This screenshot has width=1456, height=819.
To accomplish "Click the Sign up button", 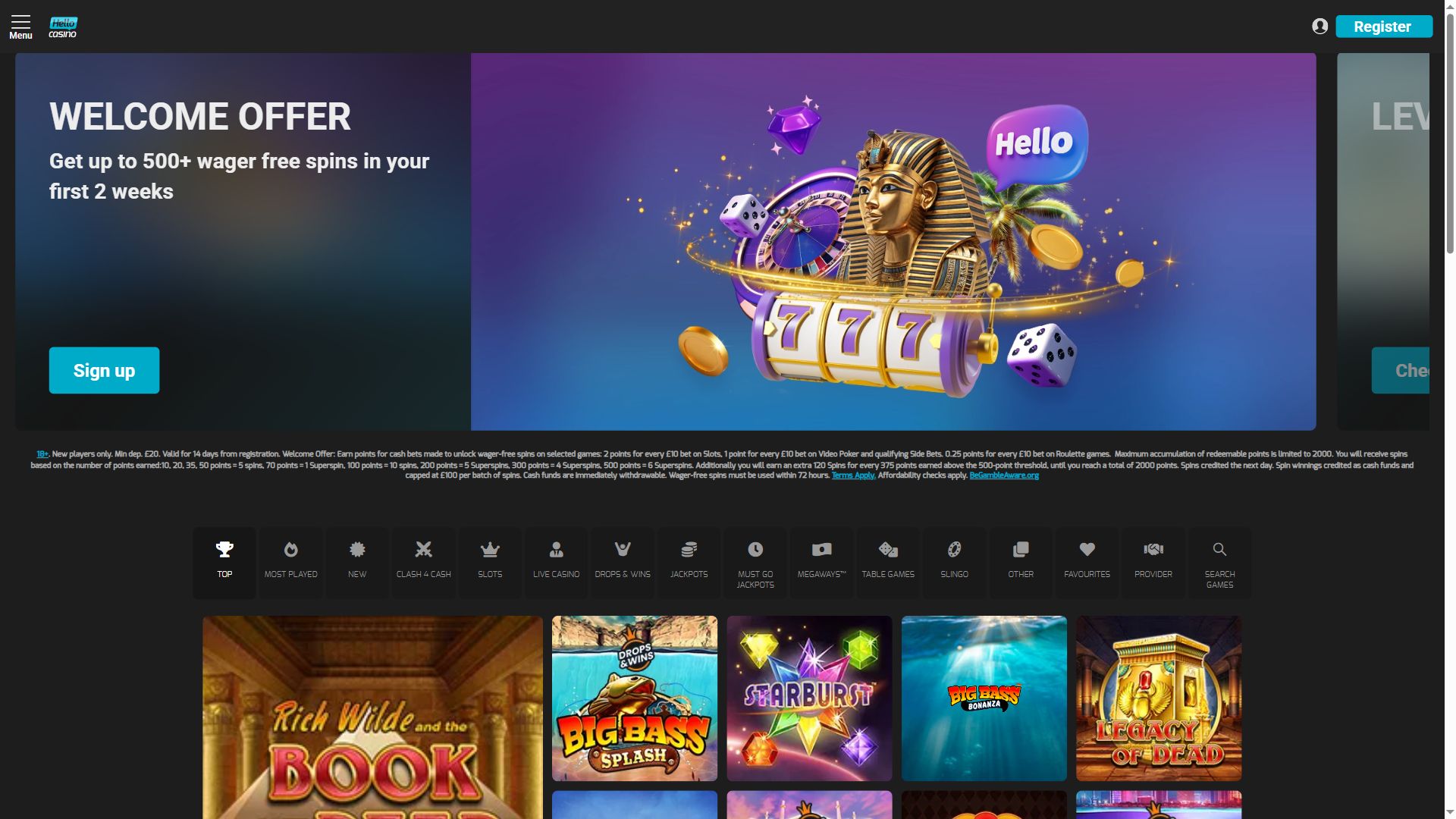I will point(104,370).
